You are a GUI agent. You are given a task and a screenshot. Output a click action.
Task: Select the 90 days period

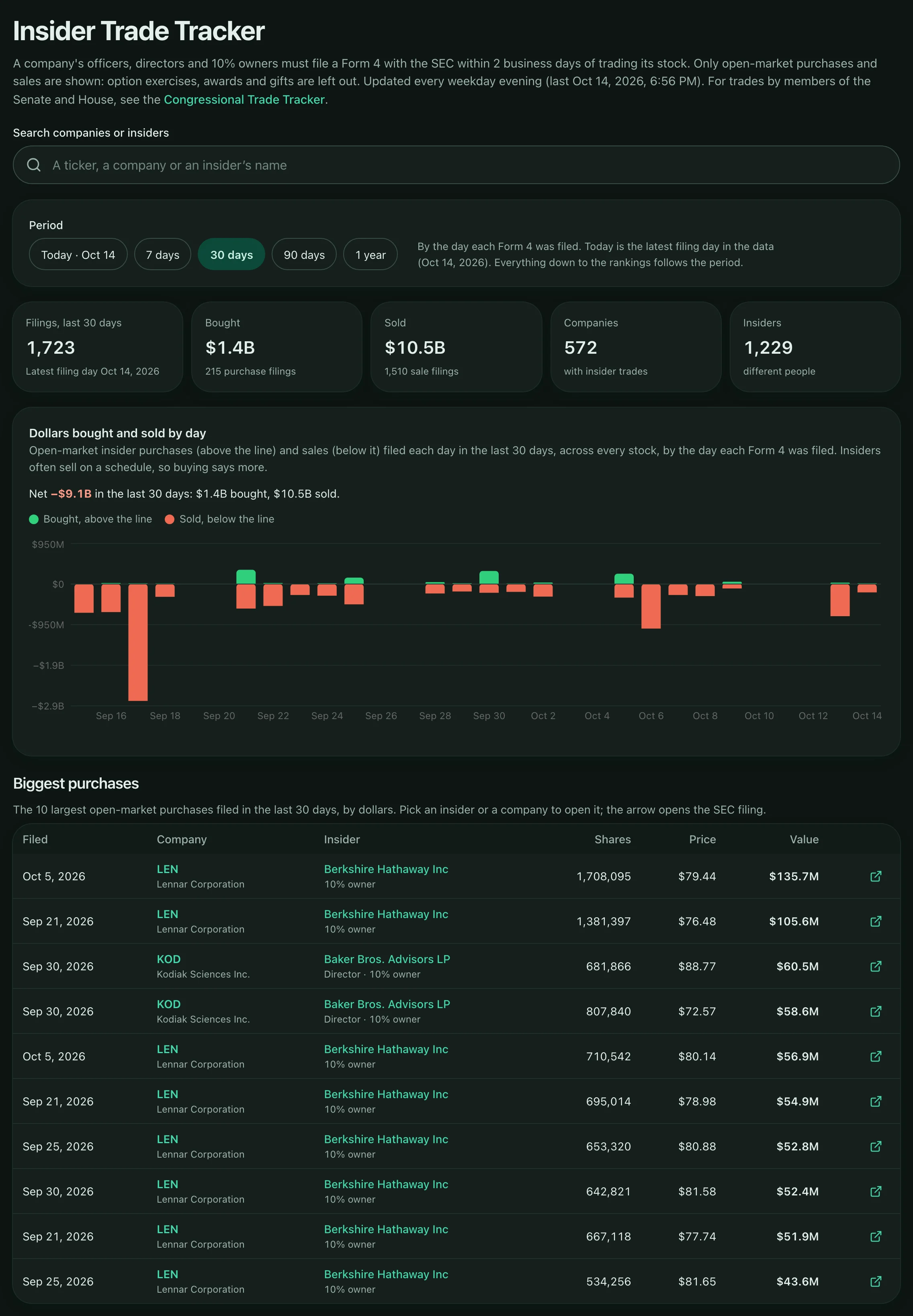(x=304, y=254)
